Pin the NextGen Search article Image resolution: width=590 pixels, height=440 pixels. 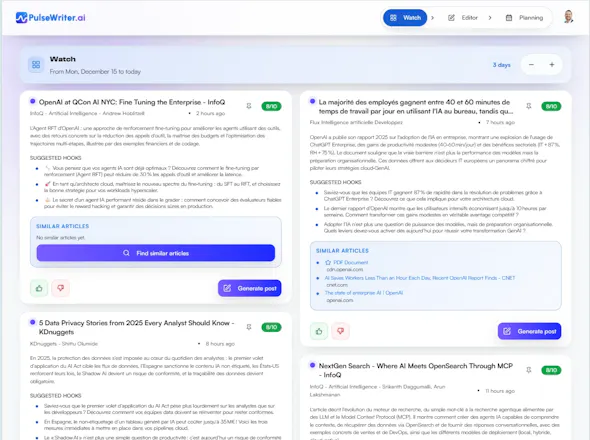click(x=529, y=370)
